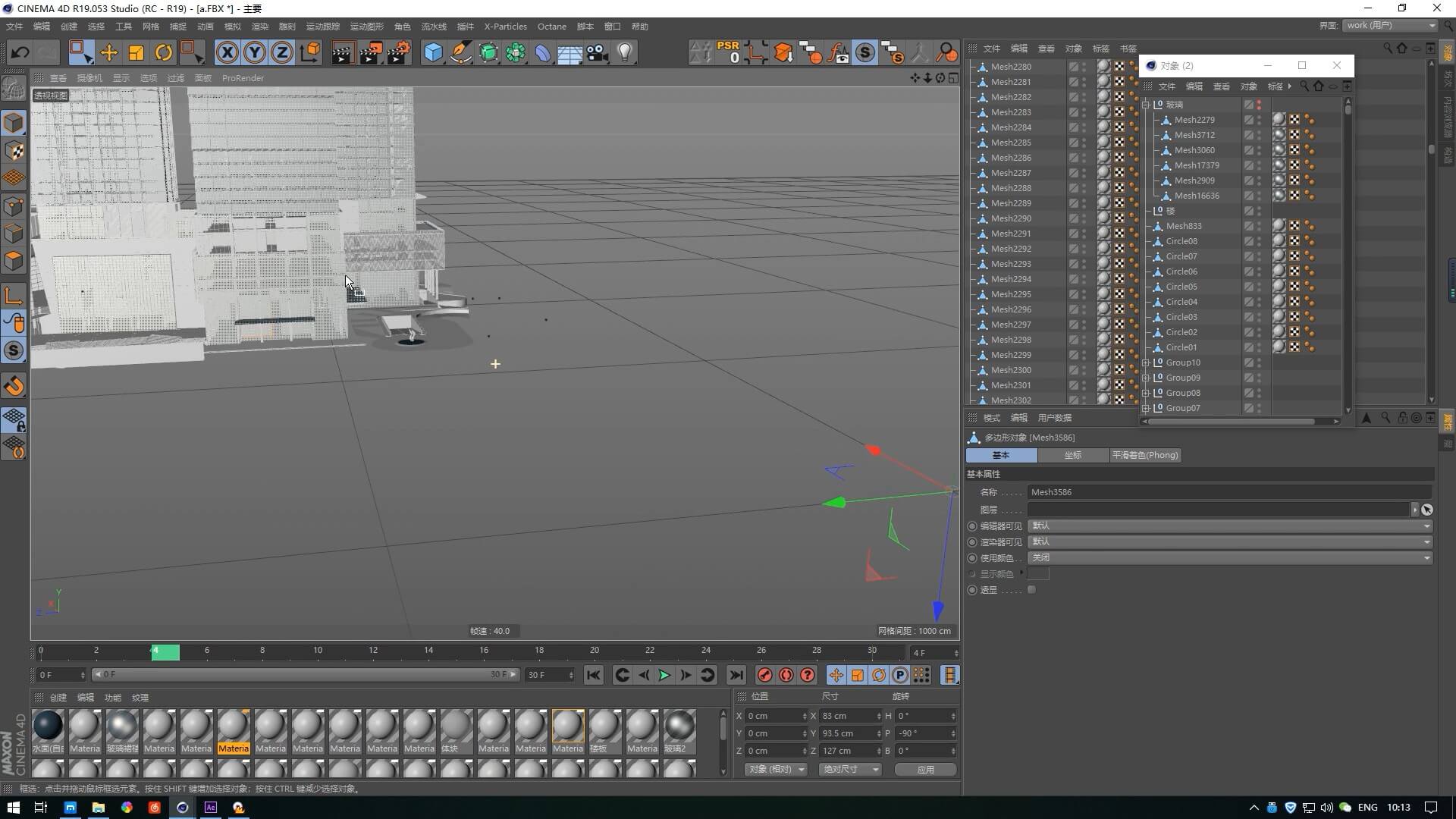Click the radio button beside 渲染器可见
Viewport: 1456px width, 819px height.
972,541
